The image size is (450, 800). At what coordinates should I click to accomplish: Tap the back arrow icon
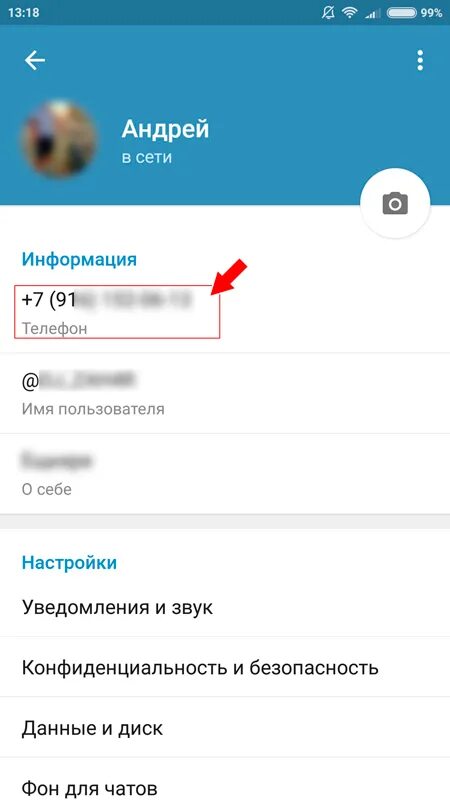(x=35, y=61)
